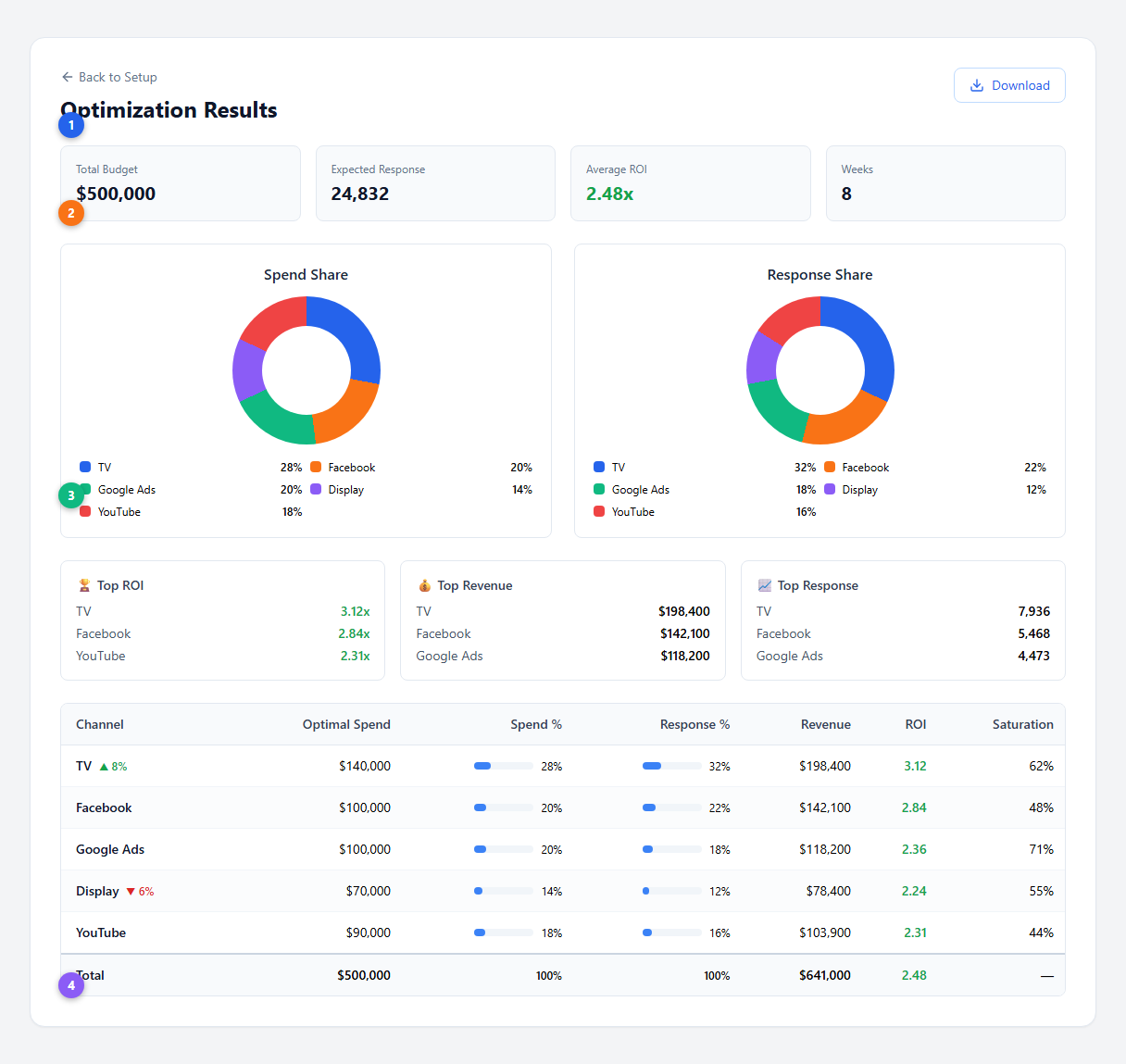Screen dimensions: 1126x1064
Task: Click the TV row's 28% spend progress bar
Action: tap(504, 766)
